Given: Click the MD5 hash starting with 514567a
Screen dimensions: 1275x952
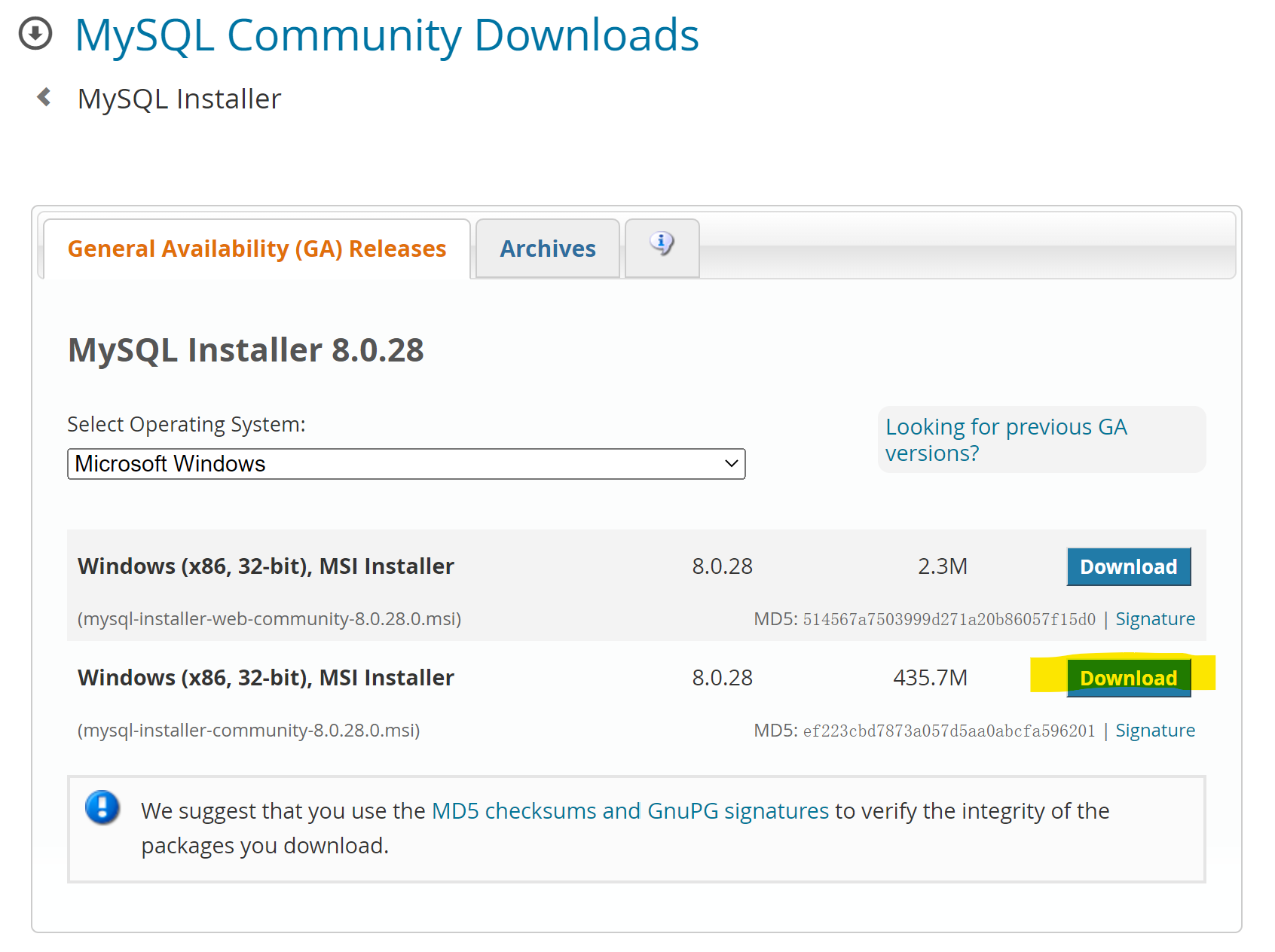Looking at the screenshot, I should (949, 620).
